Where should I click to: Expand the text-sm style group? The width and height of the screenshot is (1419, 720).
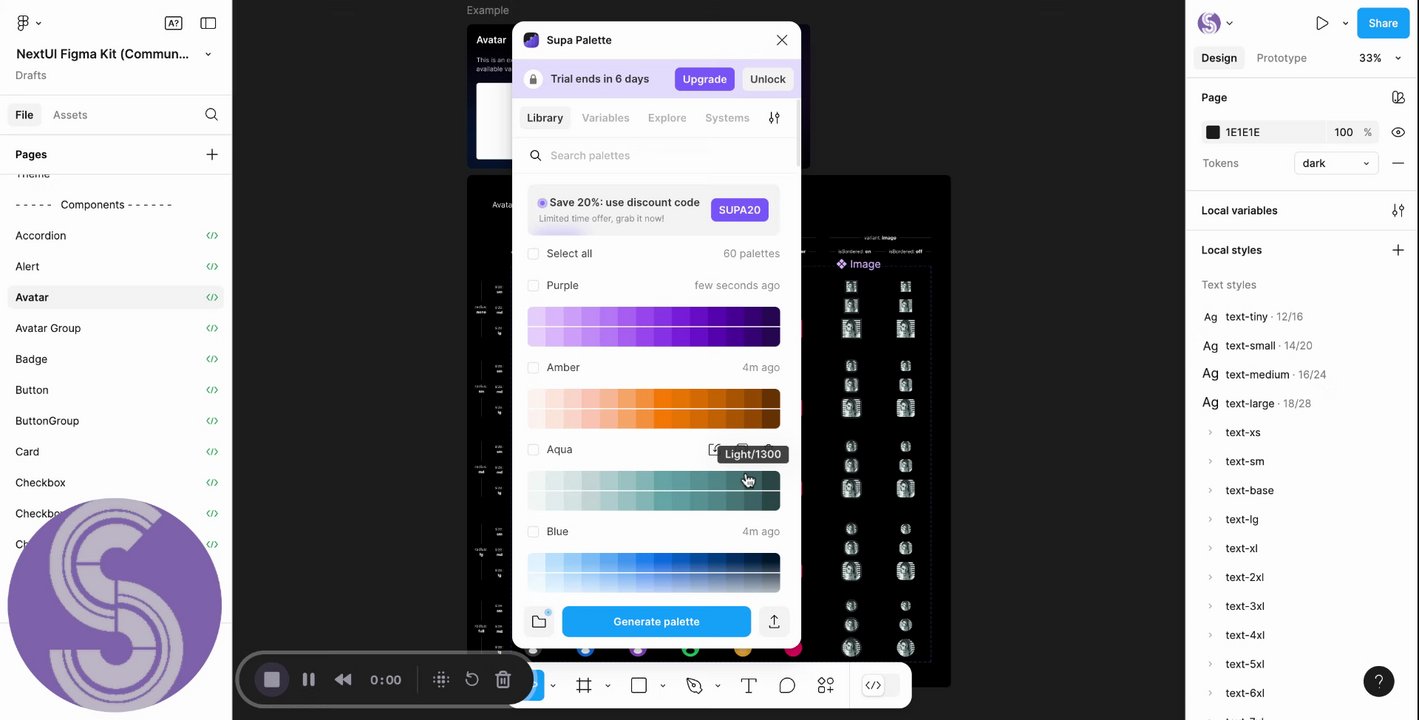tap(1210, 462)
